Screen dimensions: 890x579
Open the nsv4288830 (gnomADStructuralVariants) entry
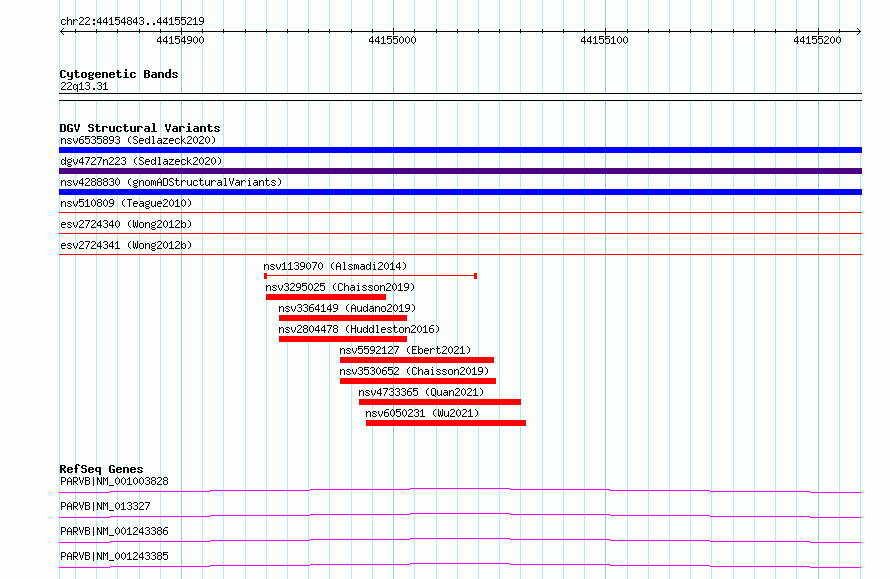(171, 182)
